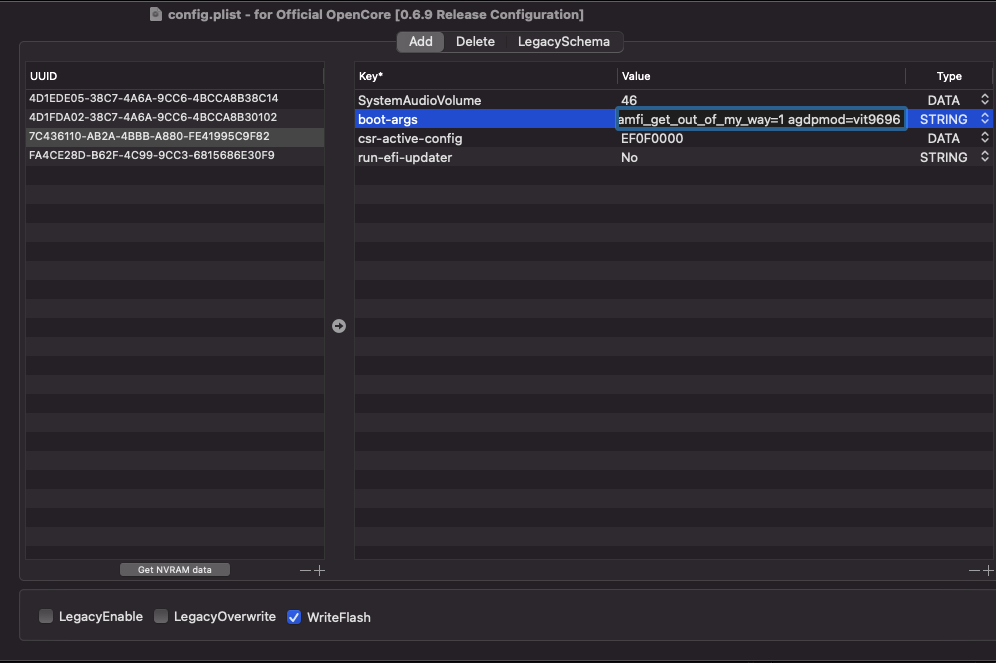Open type dropdown for SystemAudioVolume row
This screenshot has height=663, width=996.
click(985, 100)
